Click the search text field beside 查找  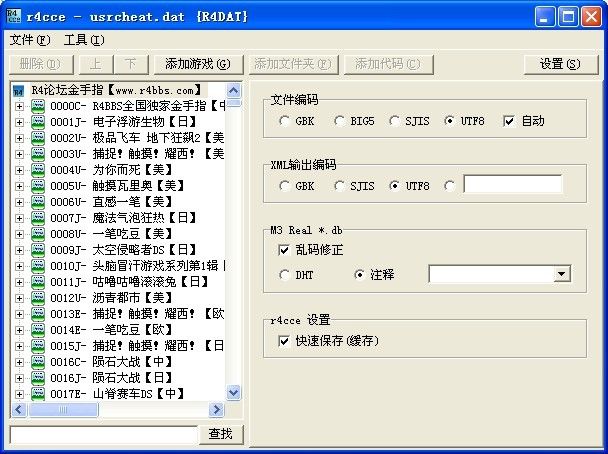click(x=104, y=435)
